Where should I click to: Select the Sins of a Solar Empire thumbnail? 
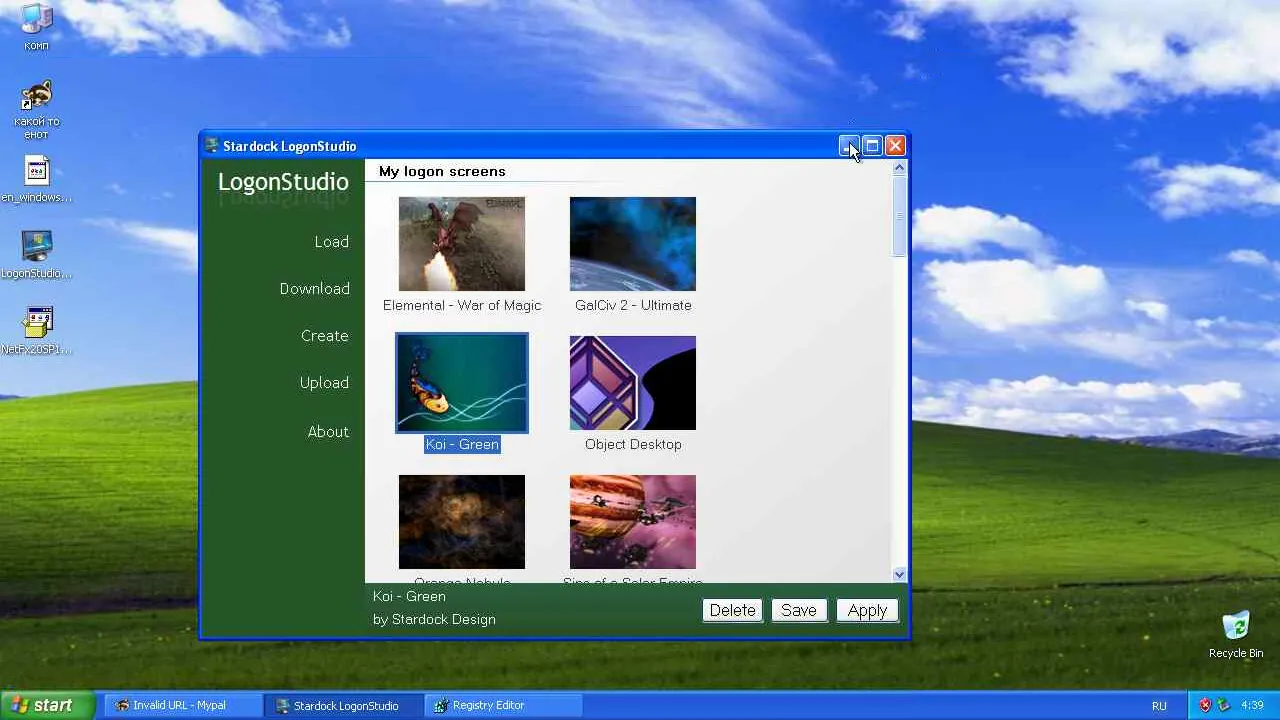[x=633, y=522]
